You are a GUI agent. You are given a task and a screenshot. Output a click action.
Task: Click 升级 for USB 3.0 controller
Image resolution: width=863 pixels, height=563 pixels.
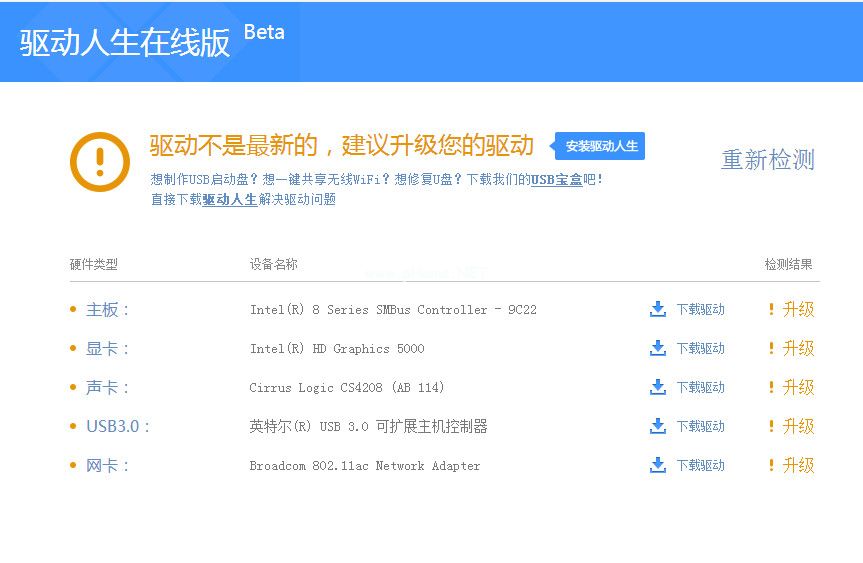(x=798, y=426)
